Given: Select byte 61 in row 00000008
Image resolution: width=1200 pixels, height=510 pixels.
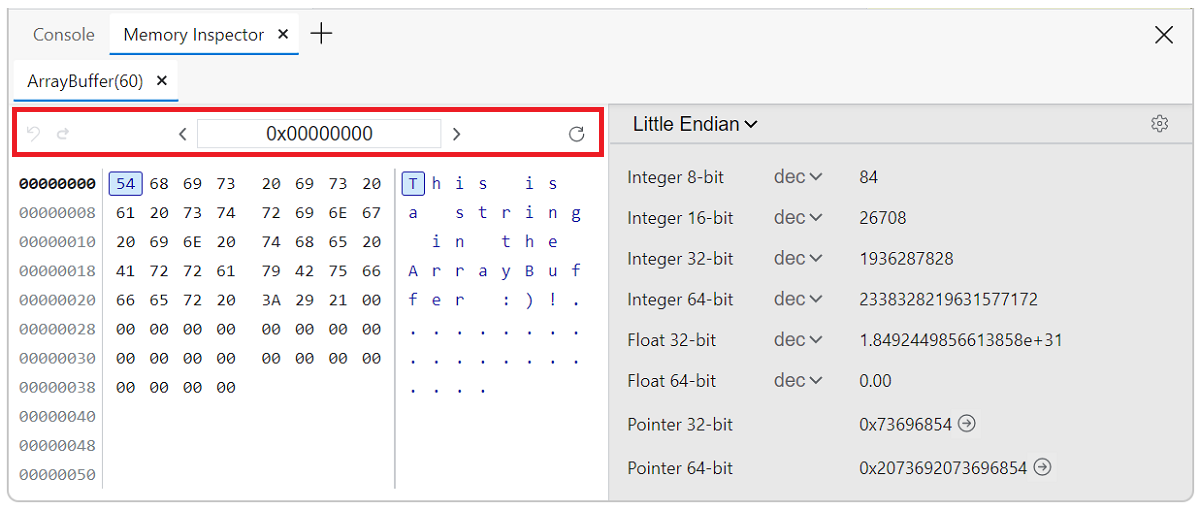Looking at the screenshot, I should [125, 213].
